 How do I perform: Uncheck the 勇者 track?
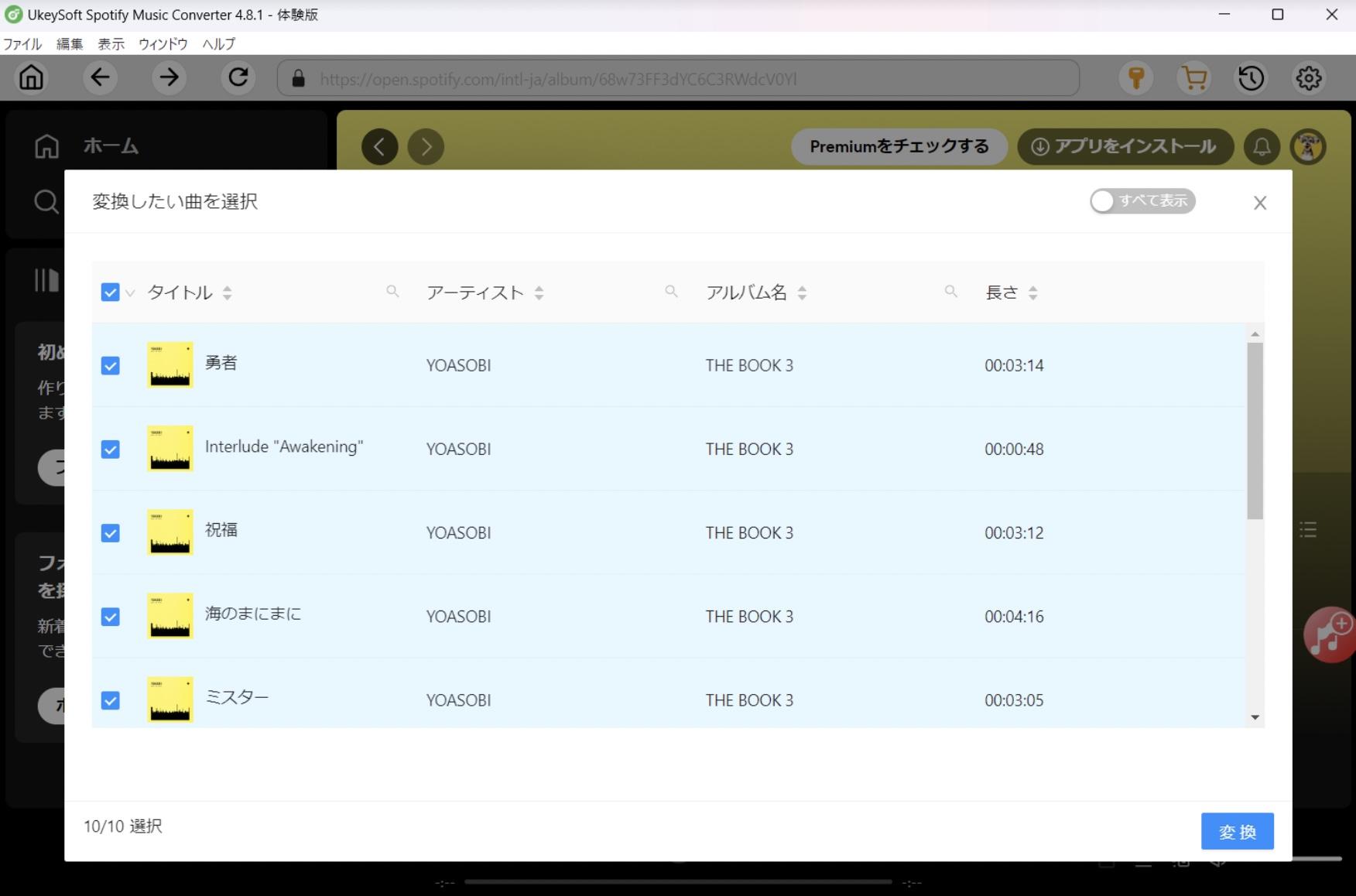(110, 365)
